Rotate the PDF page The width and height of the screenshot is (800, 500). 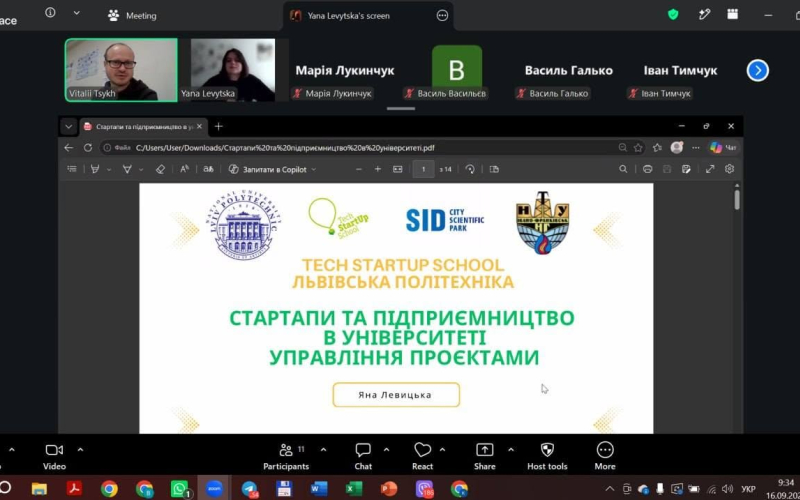470,169
